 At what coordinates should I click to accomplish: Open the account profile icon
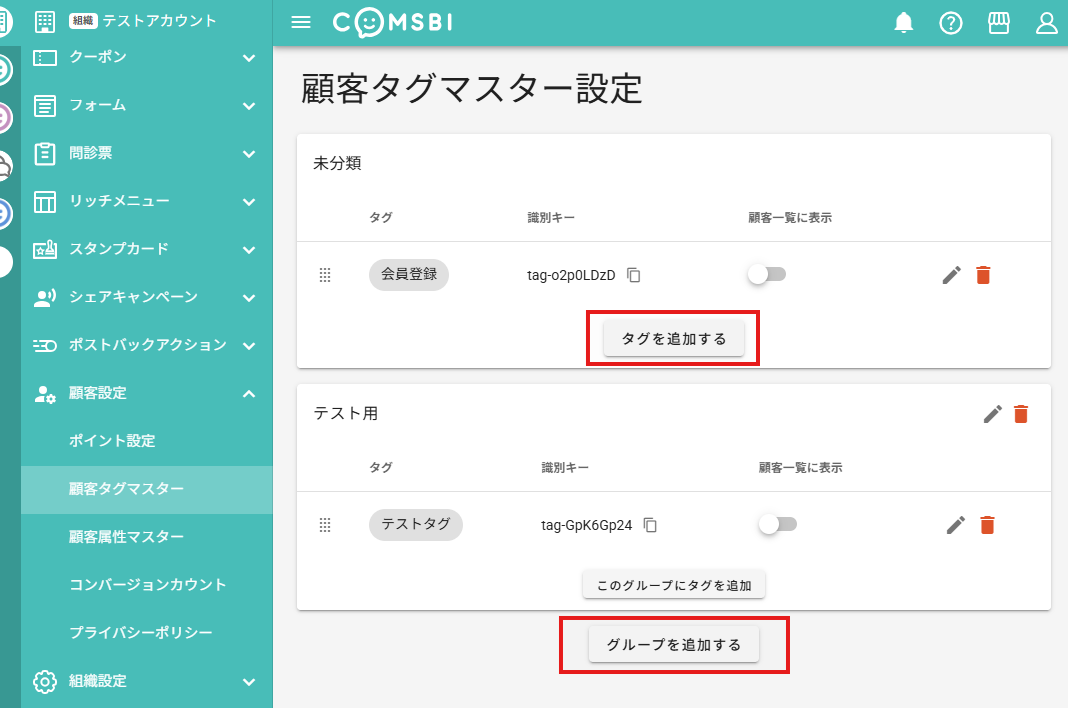(x=1046, y=22)
